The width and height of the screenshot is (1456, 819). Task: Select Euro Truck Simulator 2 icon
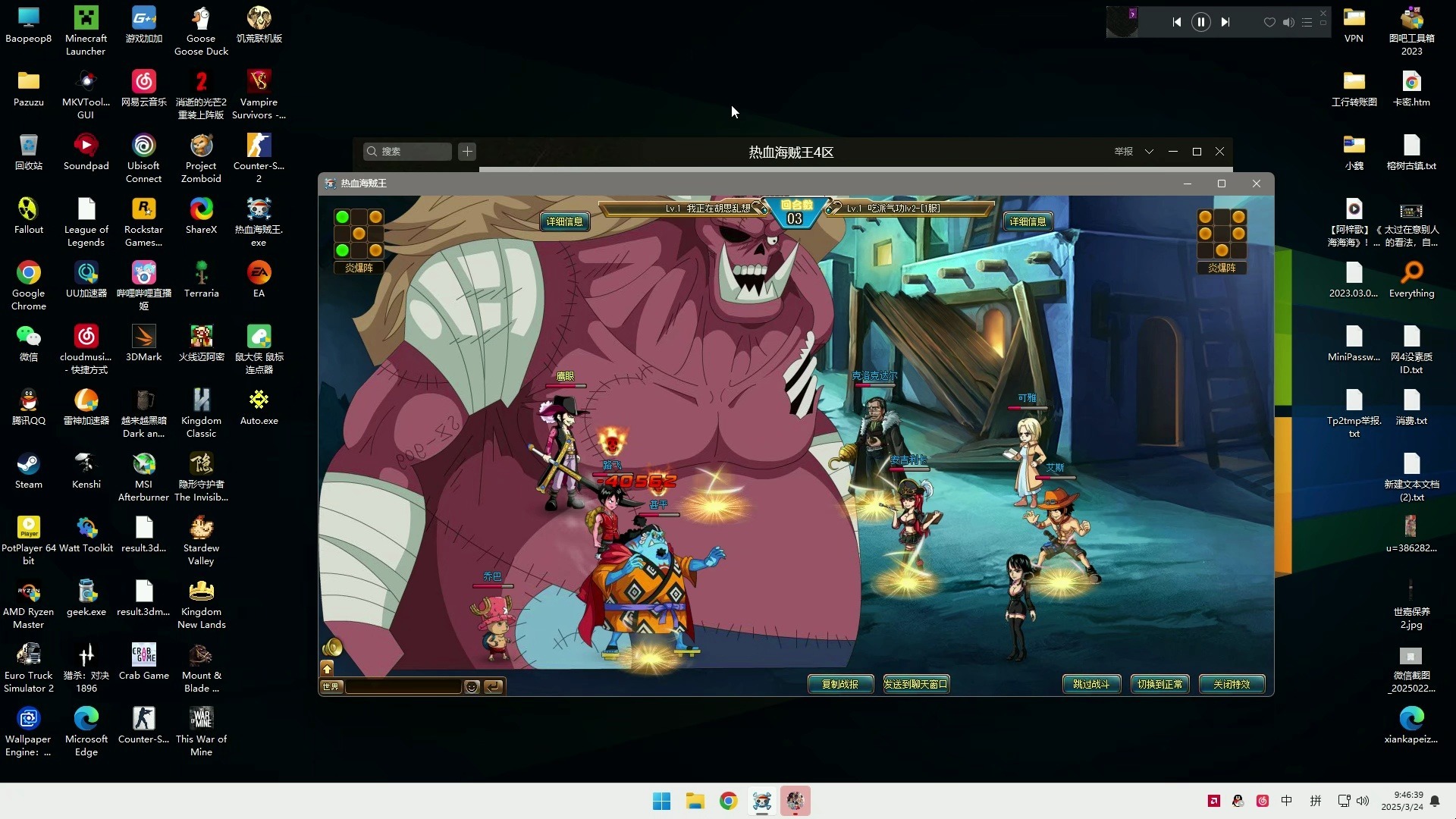click(29, 668)
